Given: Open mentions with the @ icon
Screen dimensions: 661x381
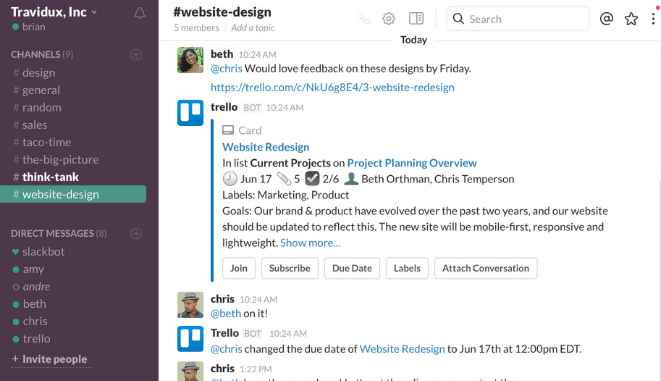Looking at the screenshot, I should point(606,19).
